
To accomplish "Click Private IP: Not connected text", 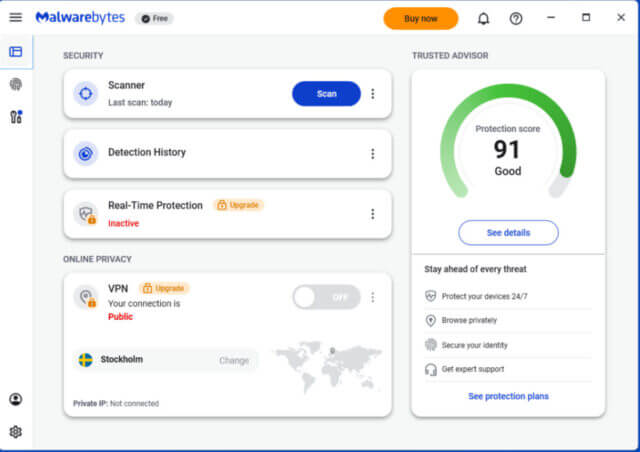I will (x=116, y=403).
